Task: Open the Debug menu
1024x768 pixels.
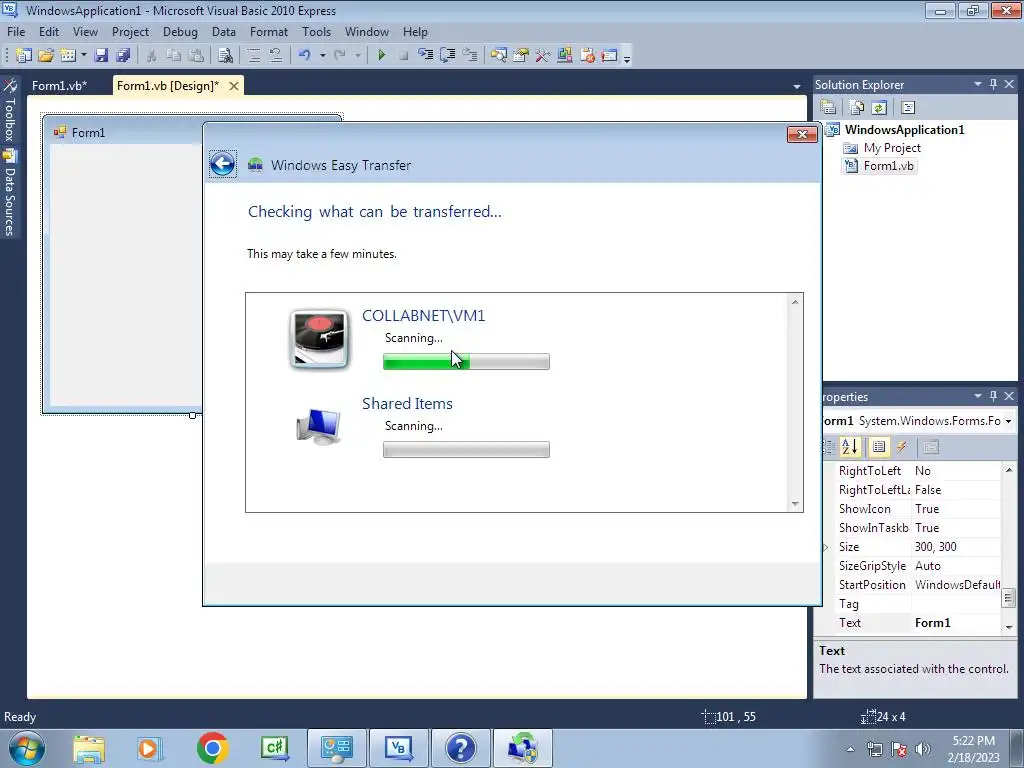Action: coord(180,31)
